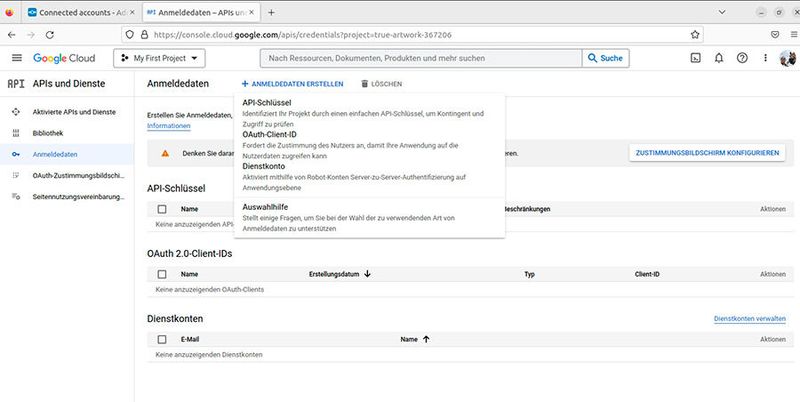Select all checkbox in Dienstkonten table
The height and width of the screenshot is (402, 800).
pyautogui.click(x=162, y=339)
